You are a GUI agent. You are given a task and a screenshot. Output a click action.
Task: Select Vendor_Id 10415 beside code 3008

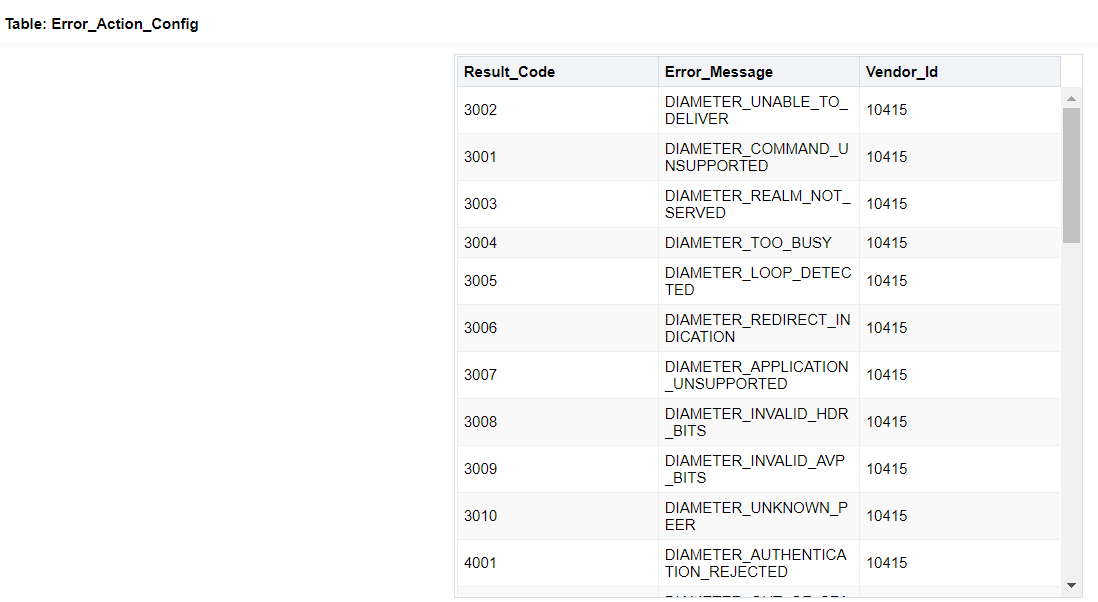tap(886, 422)
